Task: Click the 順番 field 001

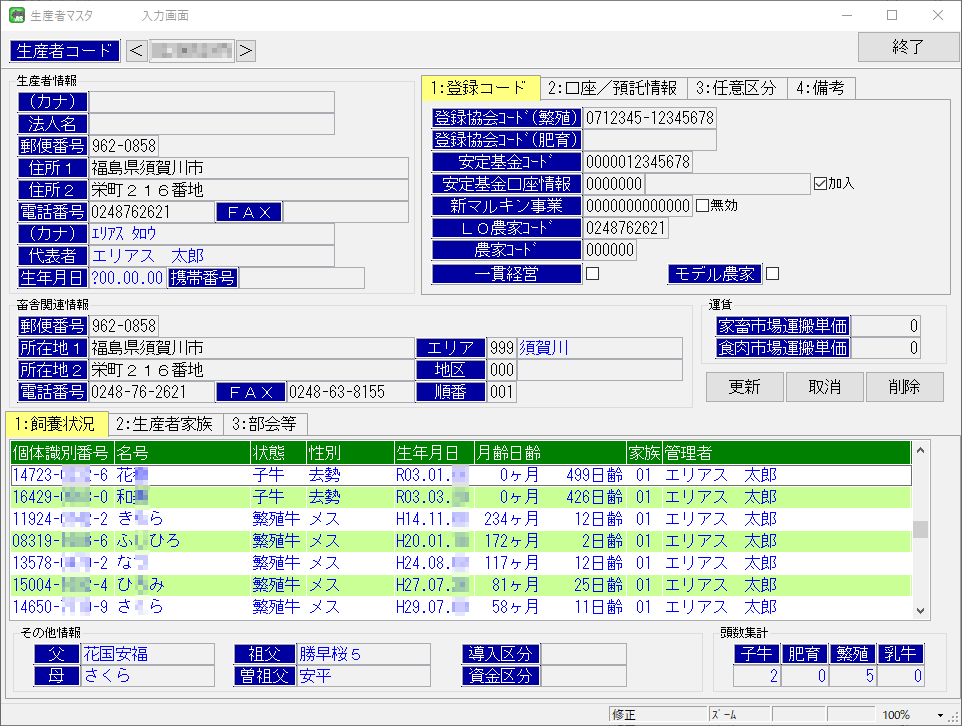Action: point(502,392)
